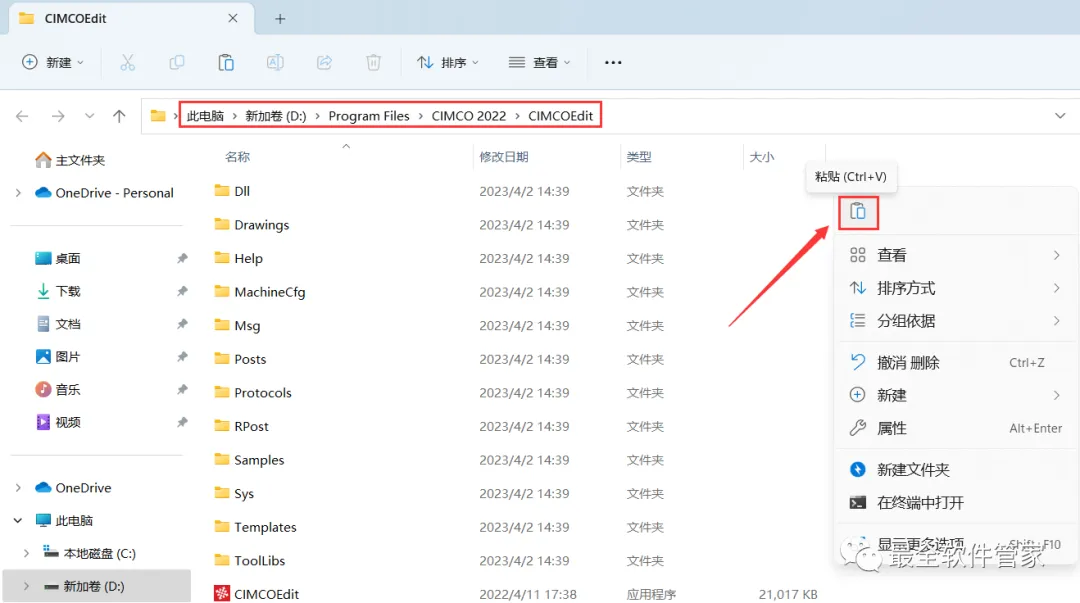Click 新加卷 (D:) in the breadcrumb

point(276,116)
